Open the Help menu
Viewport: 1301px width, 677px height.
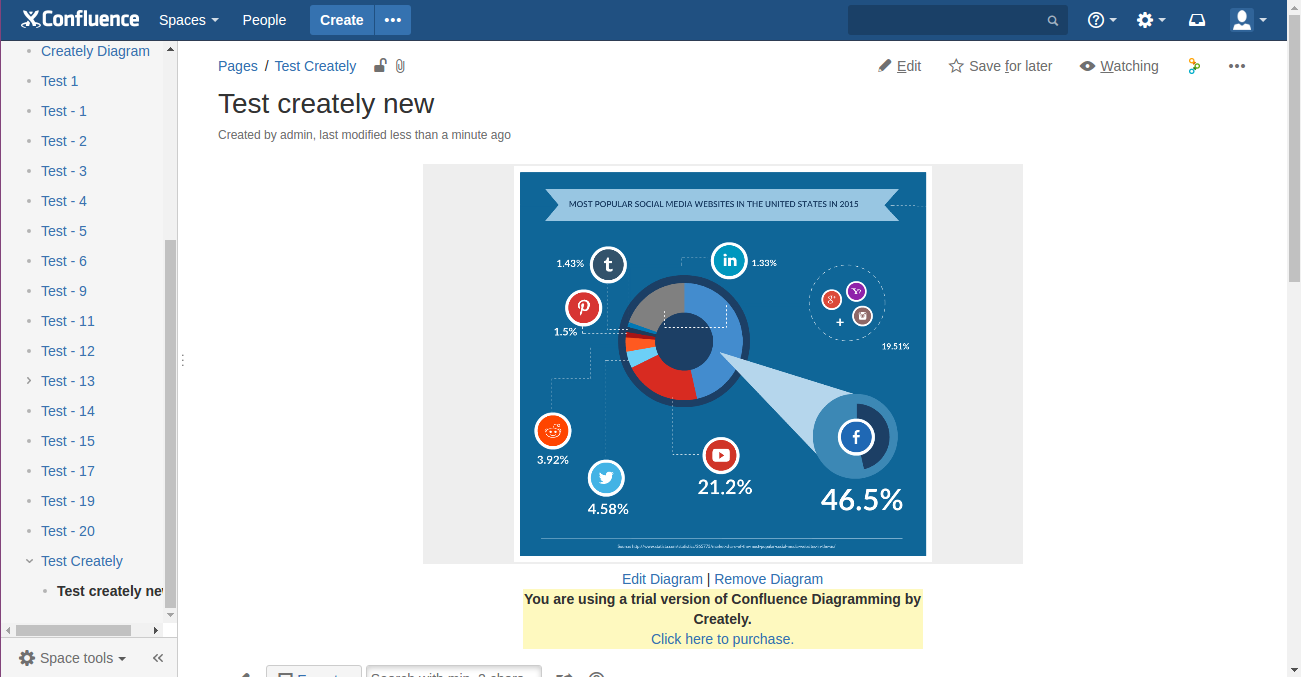click(x=1102, y=20)
